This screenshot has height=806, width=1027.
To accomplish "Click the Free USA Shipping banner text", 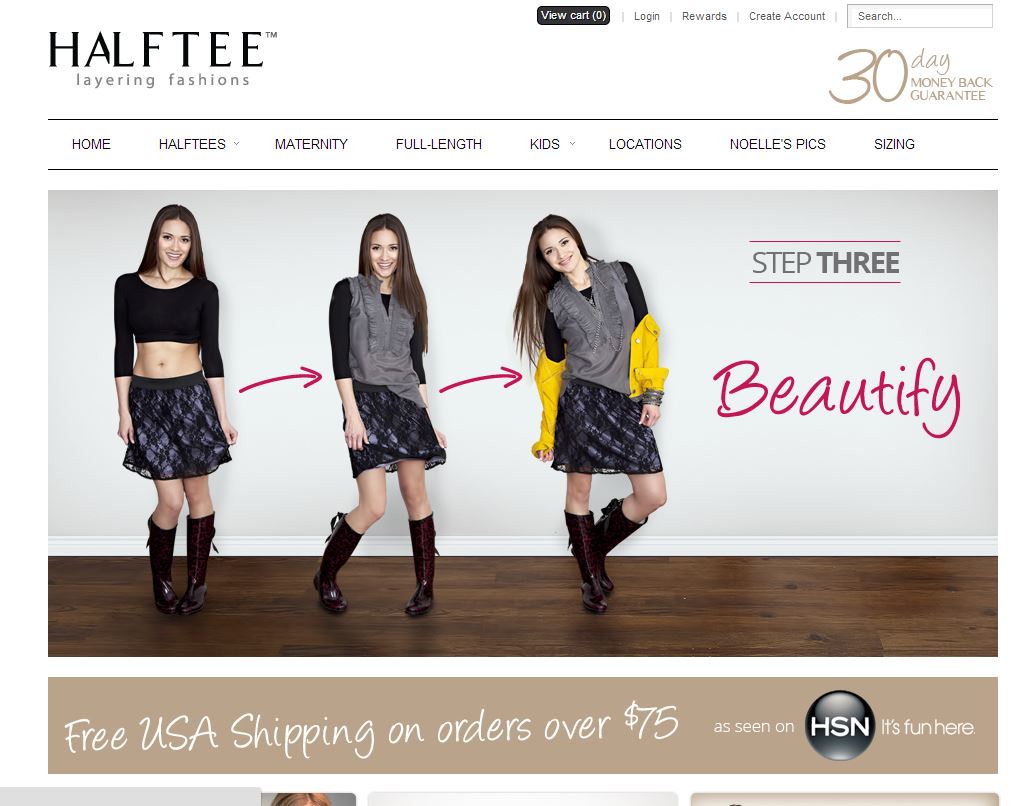I will (x=371, y=728).
